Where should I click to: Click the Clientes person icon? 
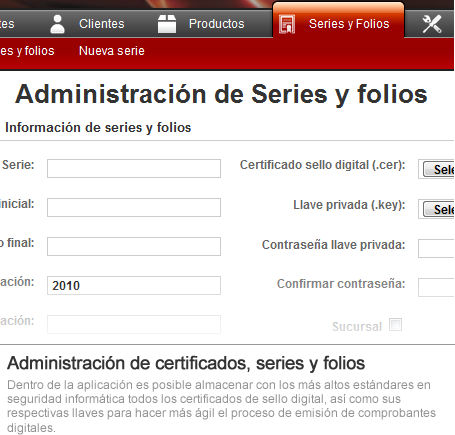coord(57,24)
